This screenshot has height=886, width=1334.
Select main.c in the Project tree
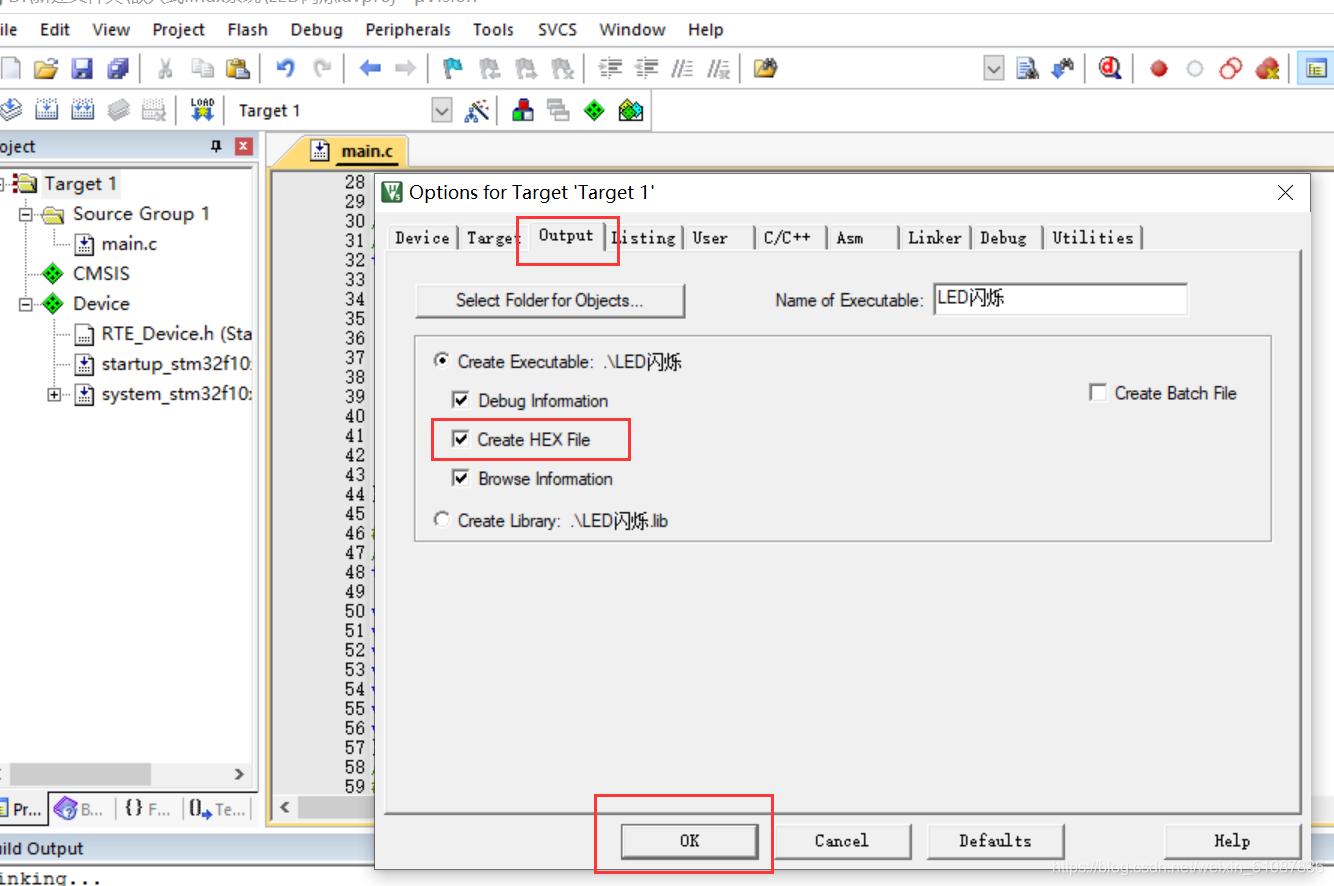(x=129, y=244)
